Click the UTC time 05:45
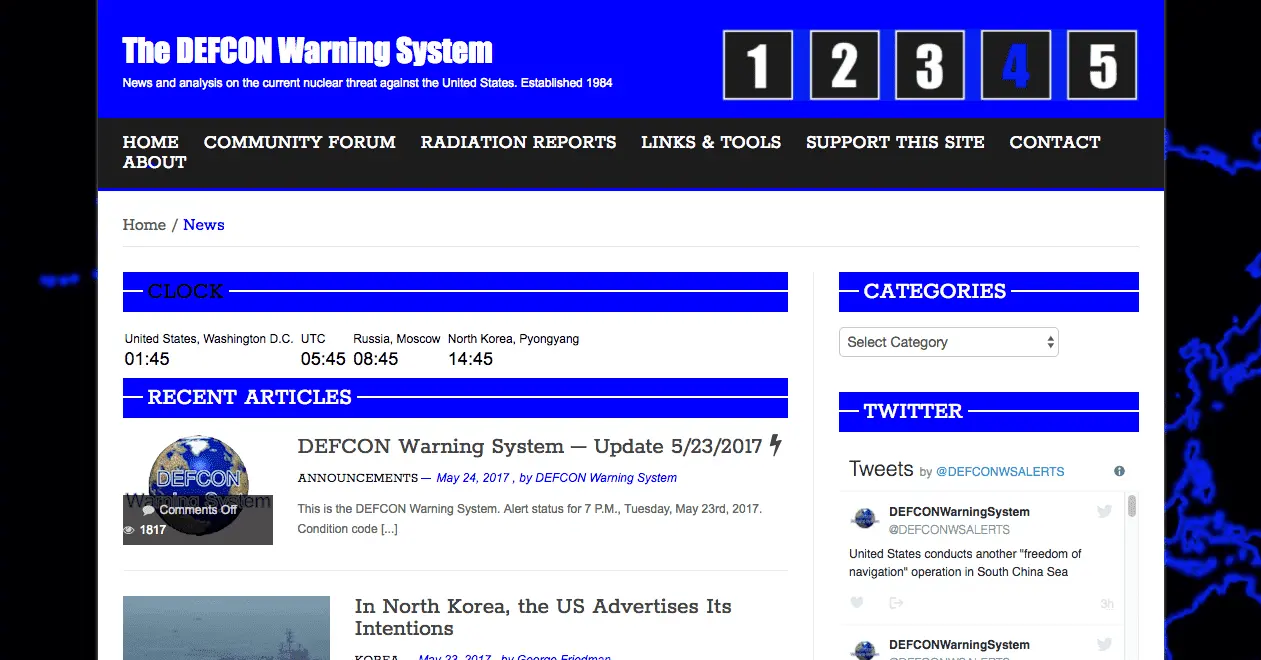The height and width of the screenshot is (660, 1261). (x=323, y=359)
